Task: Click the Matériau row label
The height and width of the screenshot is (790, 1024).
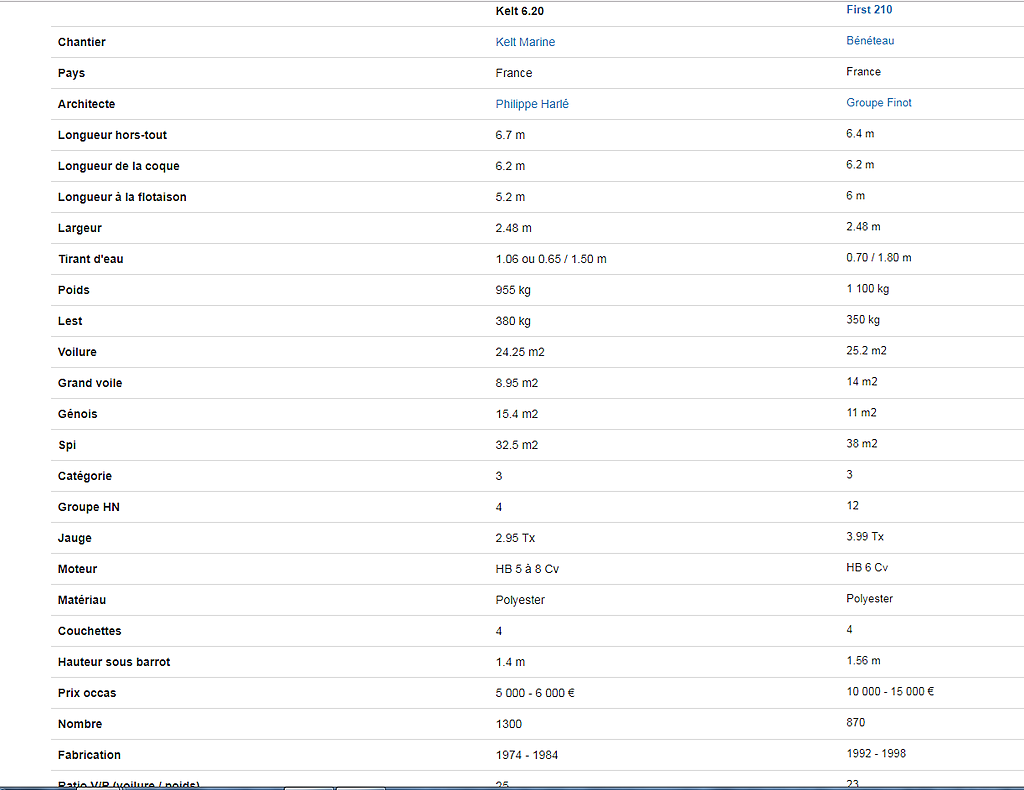Action: tap(82, 600)
